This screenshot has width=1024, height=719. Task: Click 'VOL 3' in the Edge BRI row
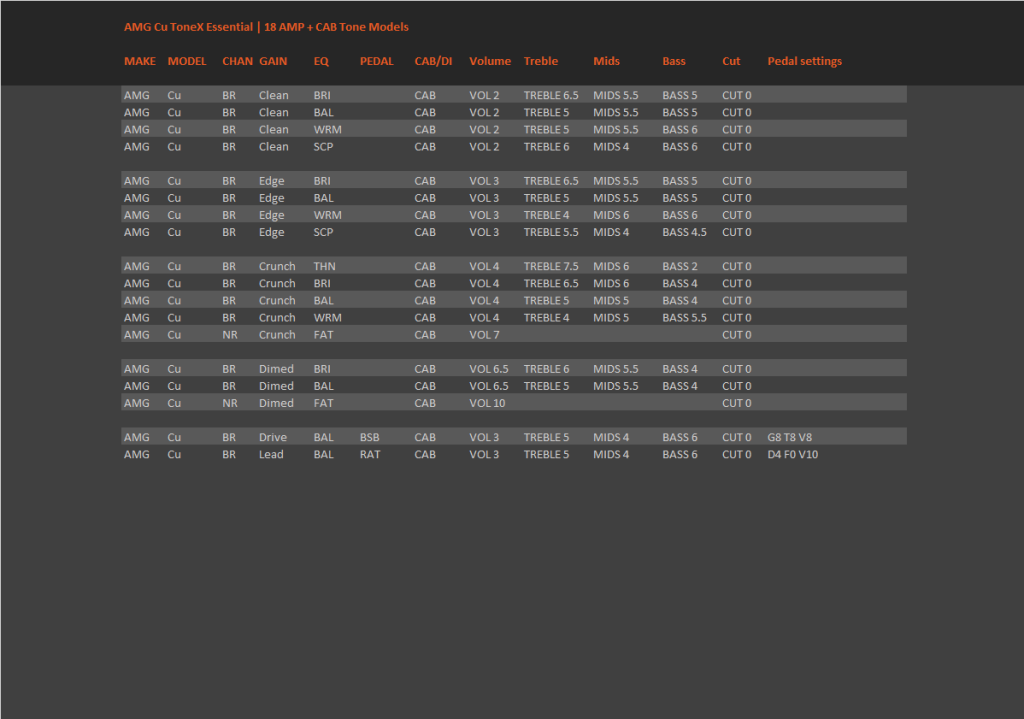pyautogui.click(x=484, y=181)
